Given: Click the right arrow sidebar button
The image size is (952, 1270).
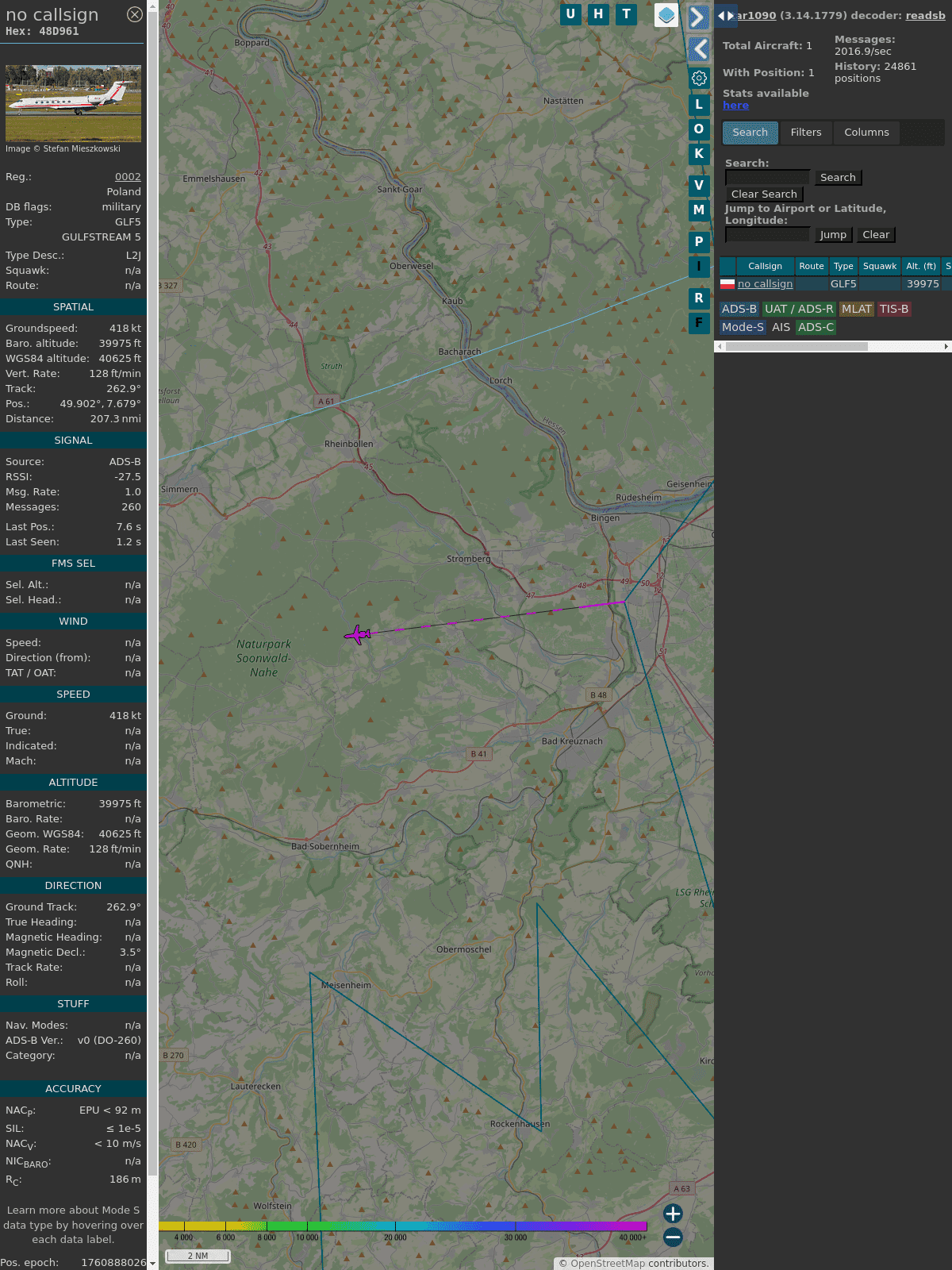Looking at the screenshot, I should [x=698, y=17].
